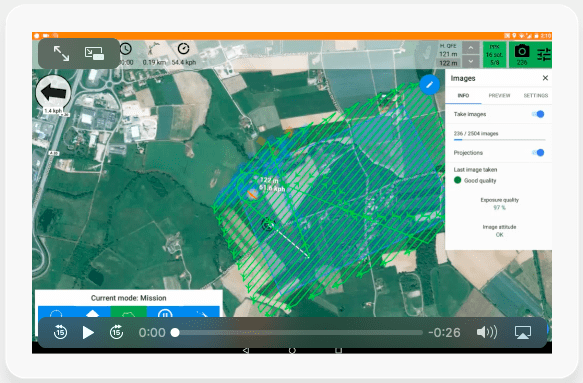The height and width of the screenshot is (383, 583).
Task: Click the AirPlay icon in video controls
Action: click(x=523, y=332)
